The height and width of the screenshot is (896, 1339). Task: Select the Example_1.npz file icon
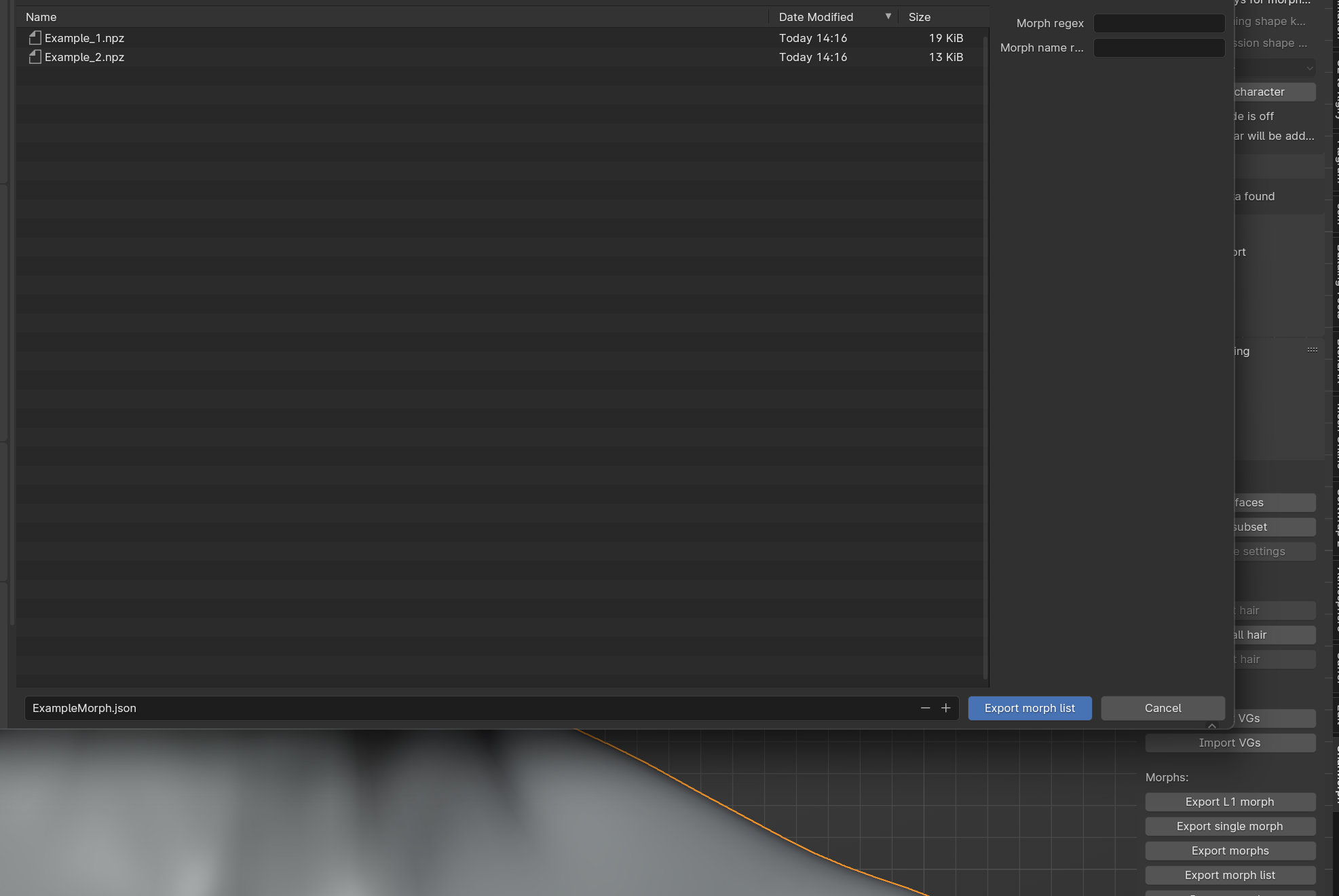pyautogui.click(x=35, y=38)
